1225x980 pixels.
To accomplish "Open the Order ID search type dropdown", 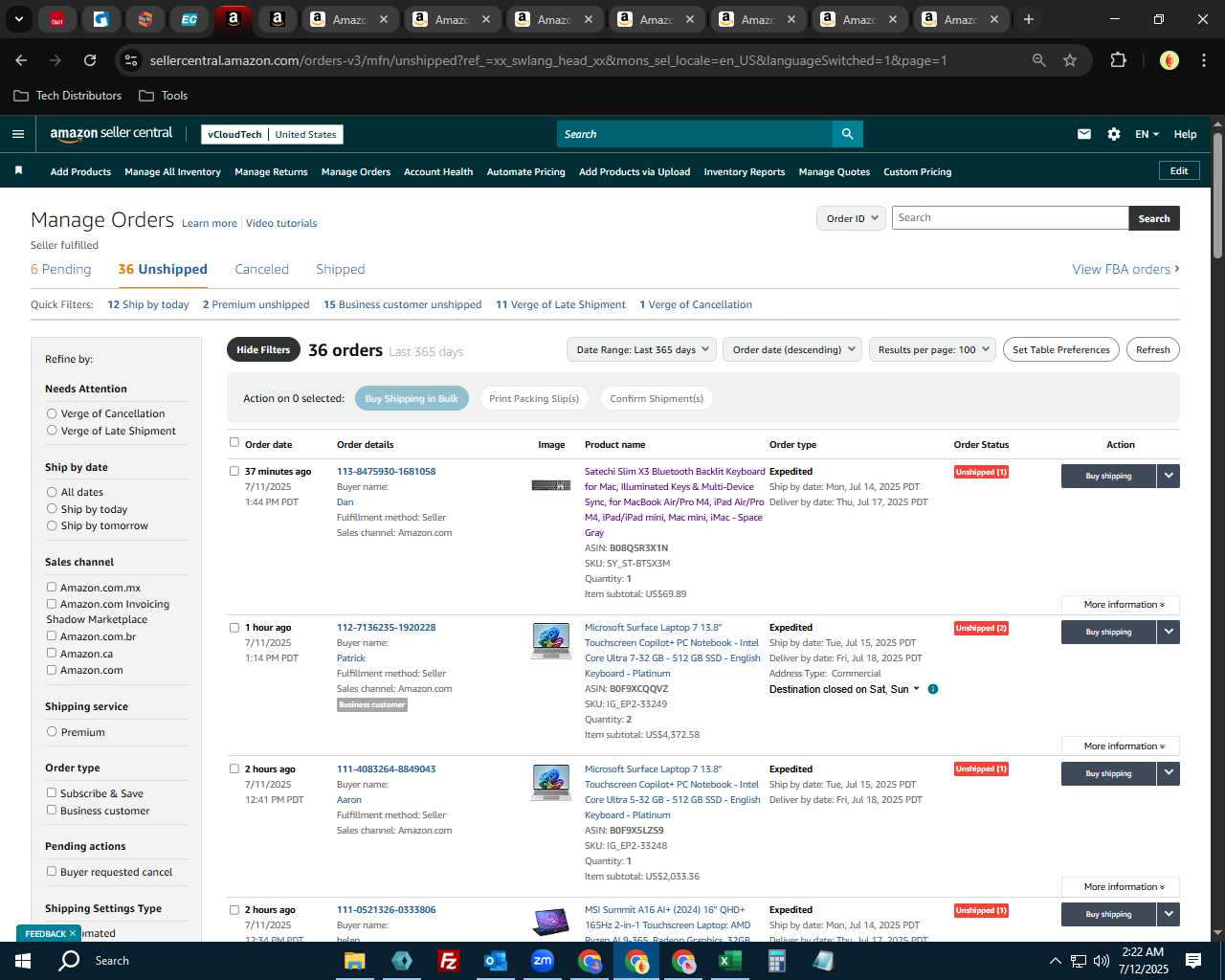I will pos(850,218).
